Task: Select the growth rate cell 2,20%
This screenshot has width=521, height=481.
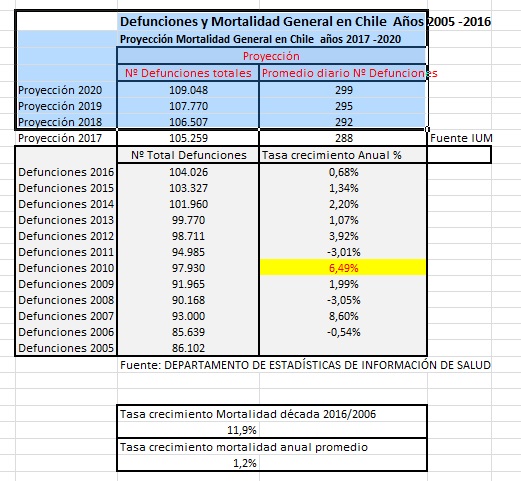Action: [344, 204]
